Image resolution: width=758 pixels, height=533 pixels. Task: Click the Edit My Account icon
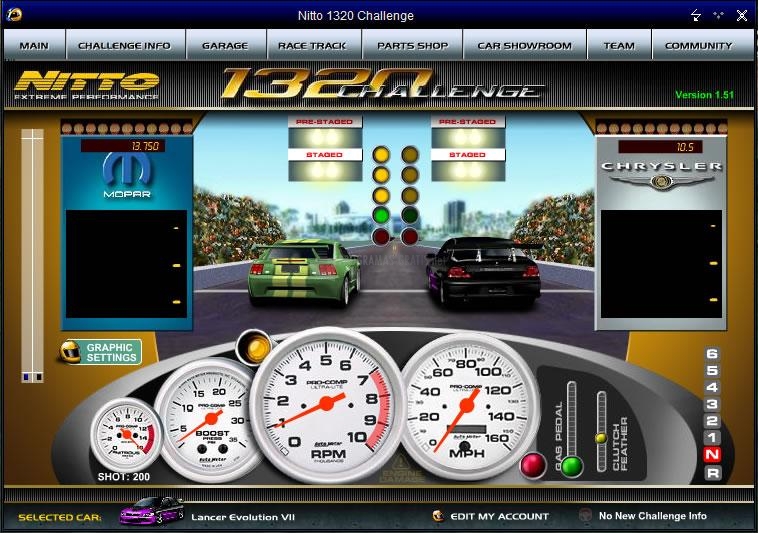click(x=438, y=516)
